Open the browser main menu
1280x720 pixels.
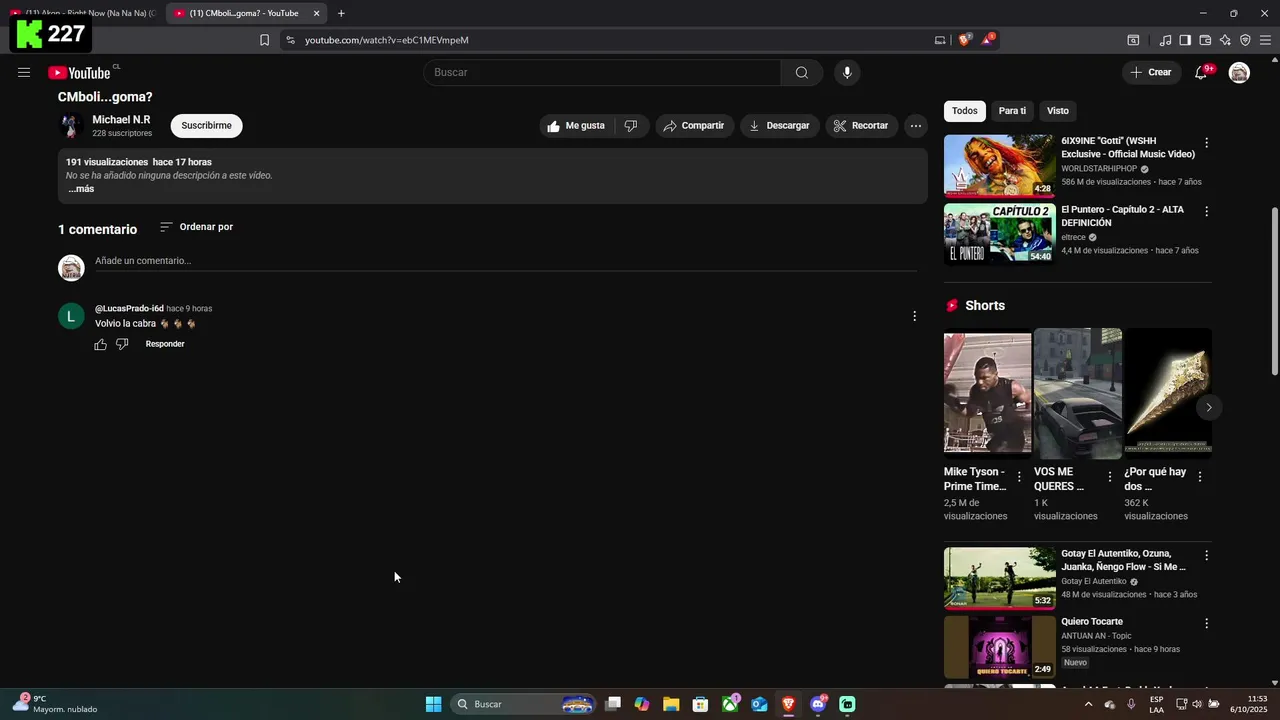click(x=1266, y=40)
